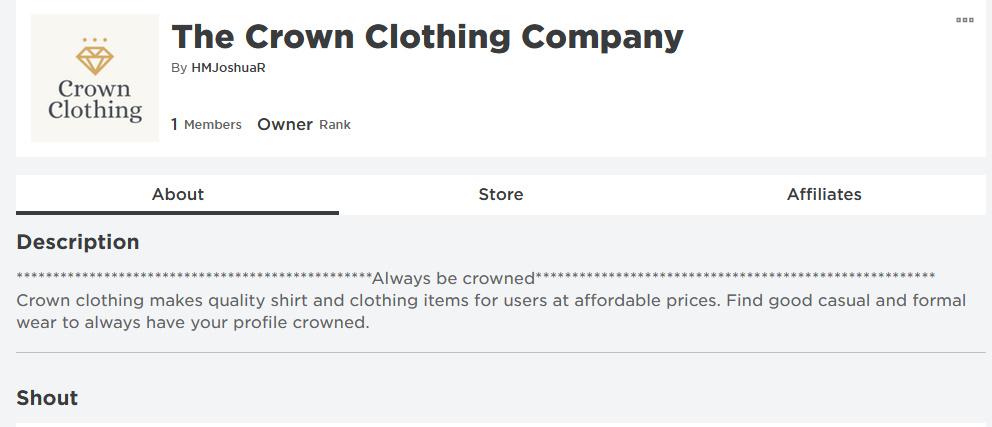Click the Rank label beside Owner
Viewport: 992px width, 427px height.
335,125
